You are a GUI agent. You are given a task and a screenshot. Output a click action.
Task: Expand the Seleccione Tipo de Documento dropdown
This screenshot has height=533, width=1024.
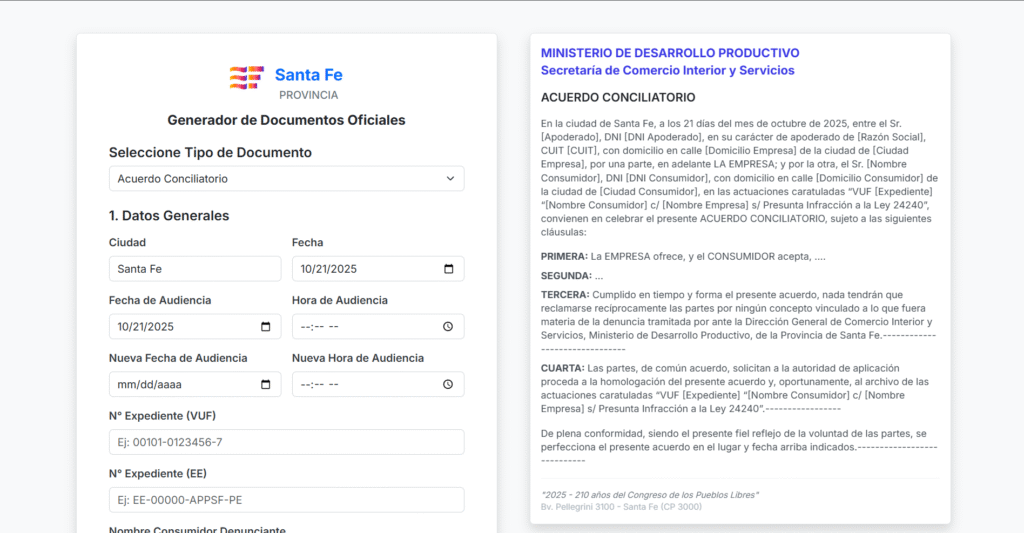[x=286, y=179]
